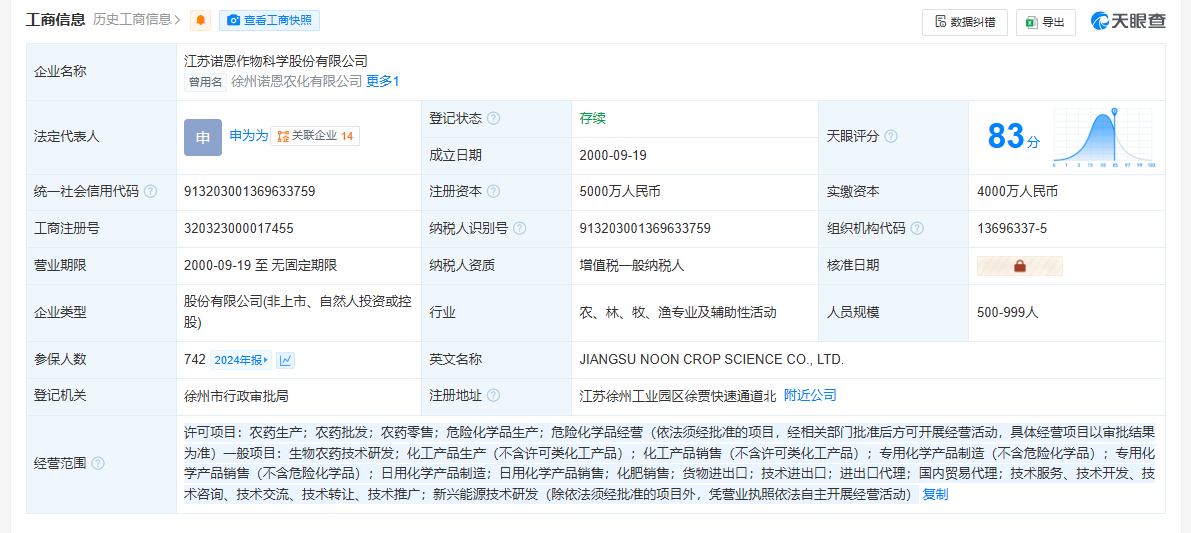Screen dimensions: 1191x533
Task: Click 4000万人民币 paid-in capital value
Action: tap(1018, 192)
